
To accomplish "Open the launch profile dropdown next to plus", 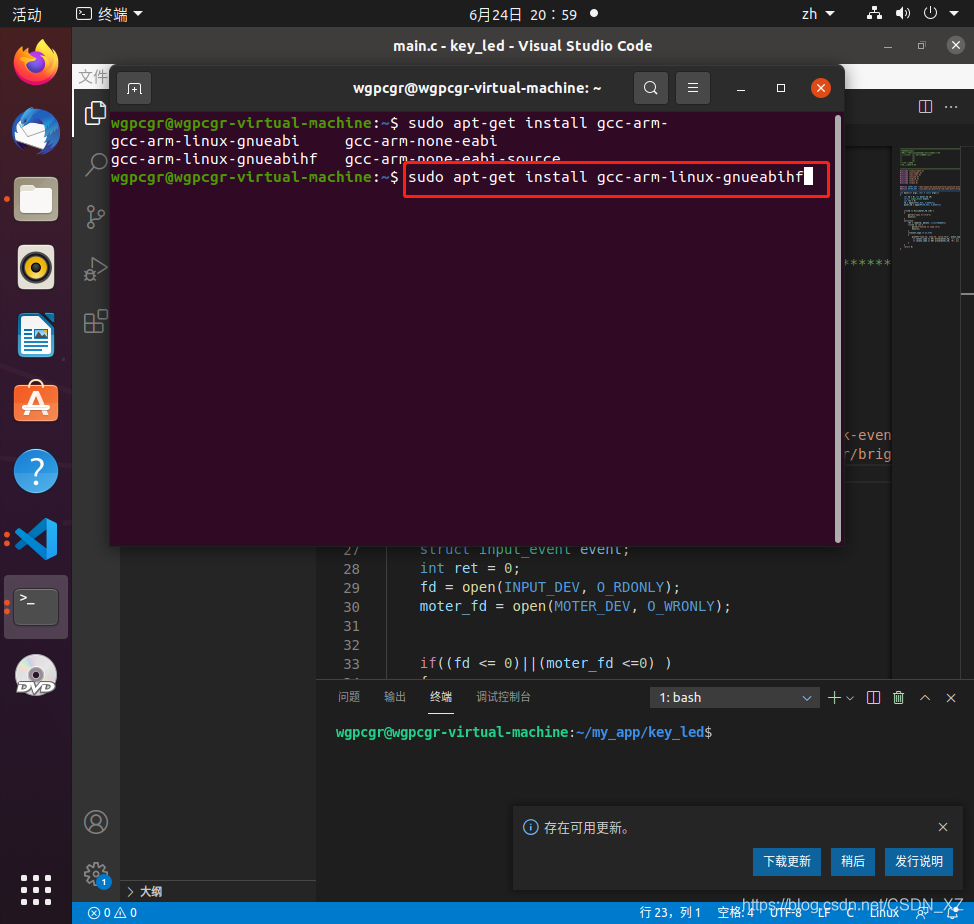I will coord(850,699).
